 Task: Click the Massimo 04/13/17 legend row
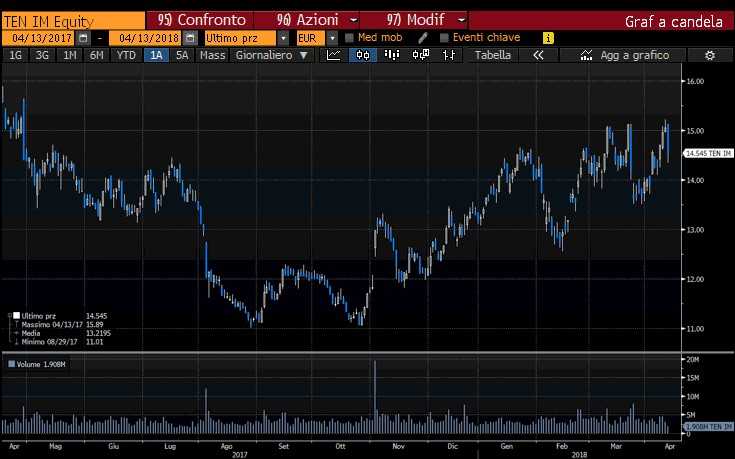[x=59, y=324]
